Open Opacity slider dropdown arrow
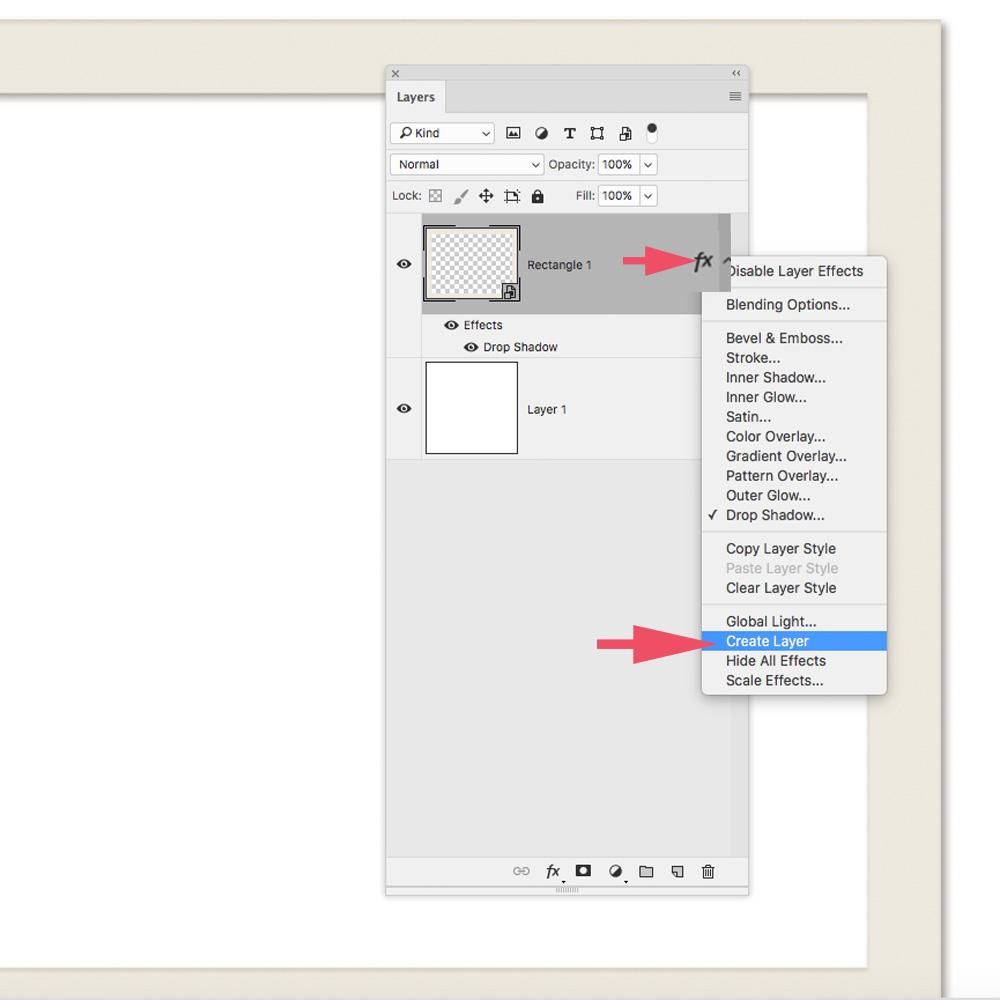This screenshot has height=1000, width=1000. pos(648,165)
